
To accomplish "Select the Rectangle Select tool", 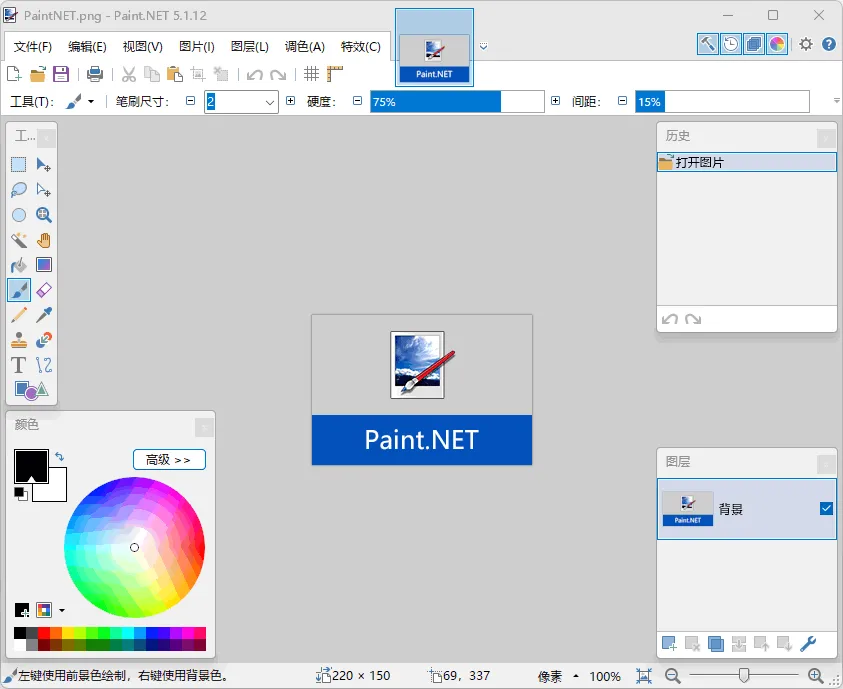I will pos(19,164).
